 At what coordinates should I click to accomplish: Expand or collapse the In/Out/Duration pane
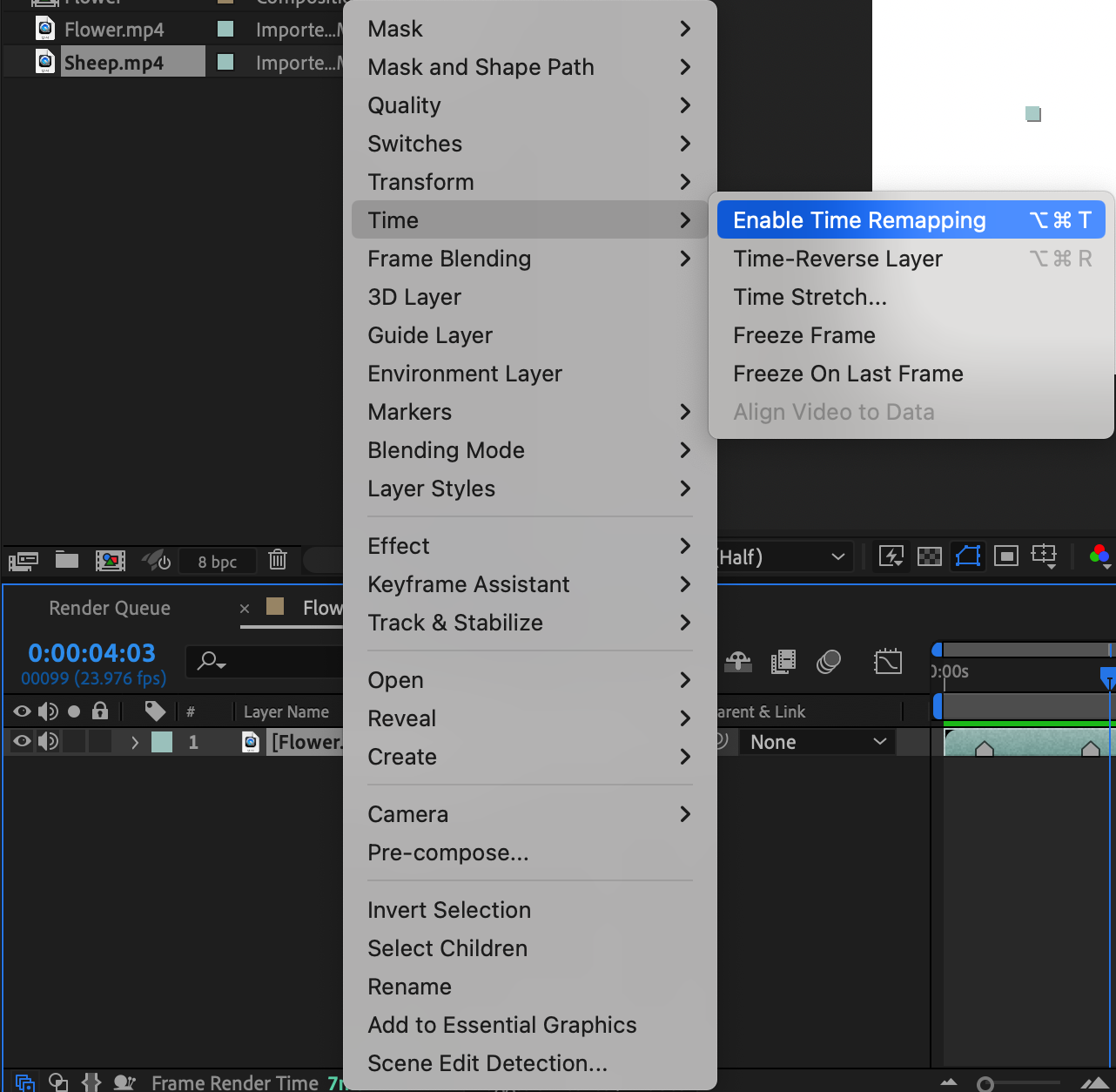click(x=91, y=1082)
